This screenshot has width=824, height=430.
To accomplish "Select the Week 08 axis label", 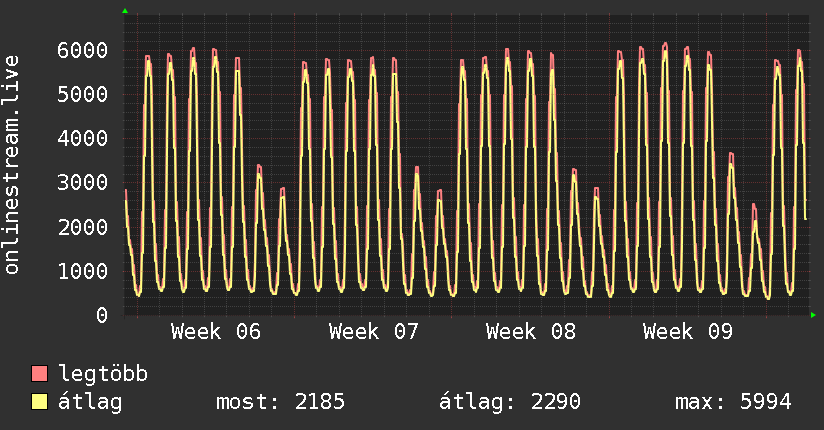I will coord(530,332).
